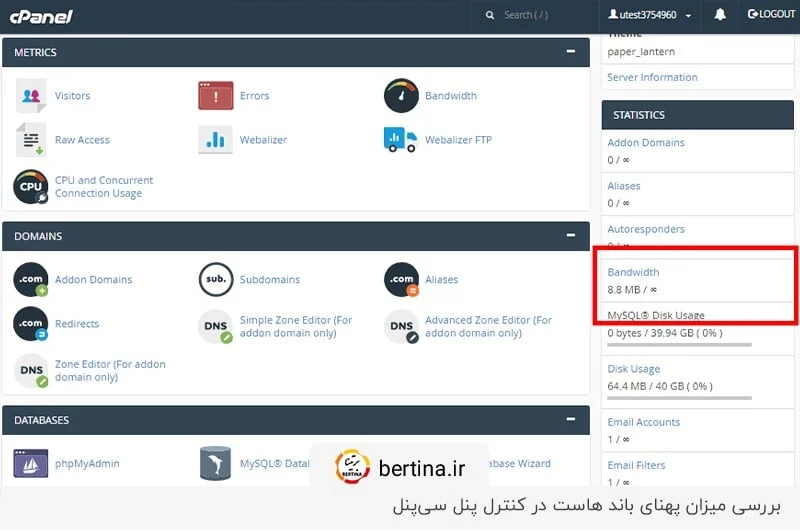Open the Raw Access icon
The height and width of the screenshot is (530, 800).
click(x=31, y=140)
